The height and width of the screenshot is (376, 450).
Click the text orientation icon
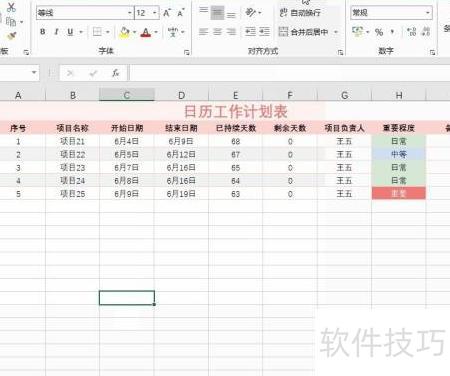(x=250, y=13)
